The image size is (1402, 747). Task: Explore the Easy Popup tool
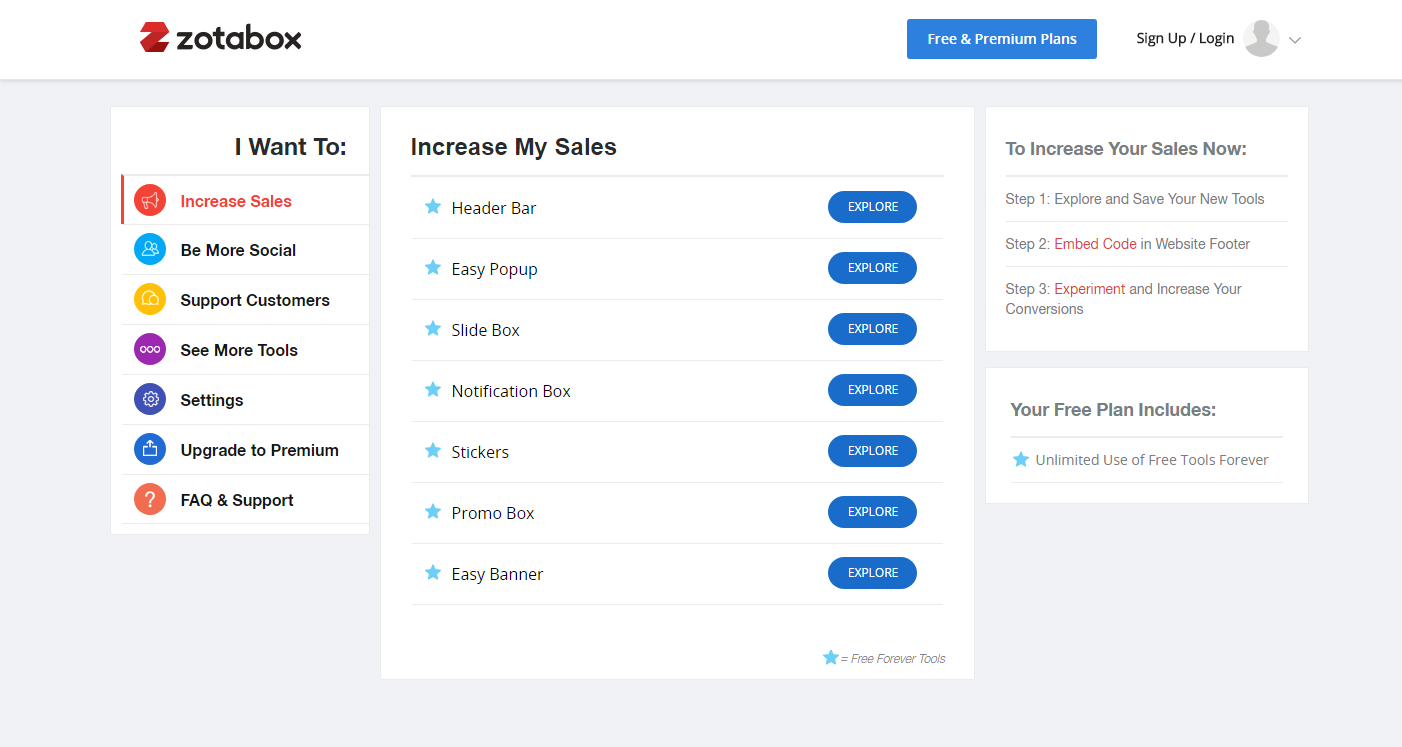[x=872, y=268]
